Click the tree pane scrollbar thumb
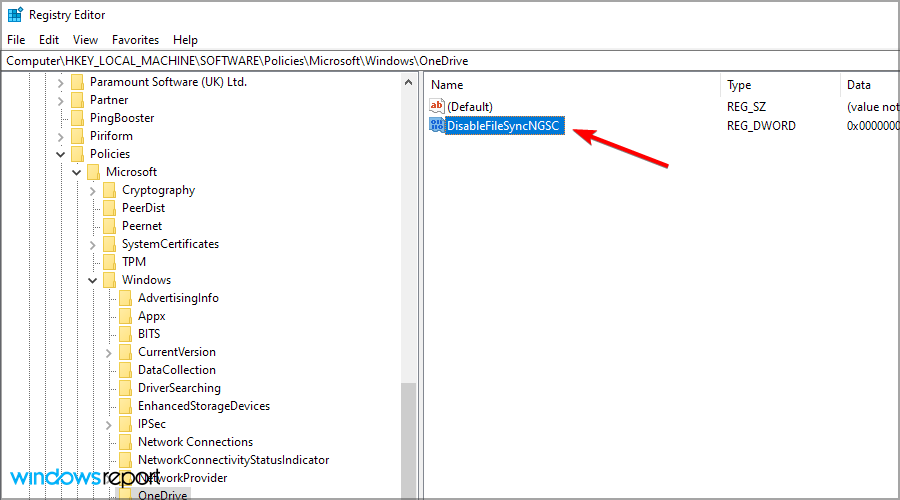Screen dimensions: 900x500 click(x=408, y=440)
